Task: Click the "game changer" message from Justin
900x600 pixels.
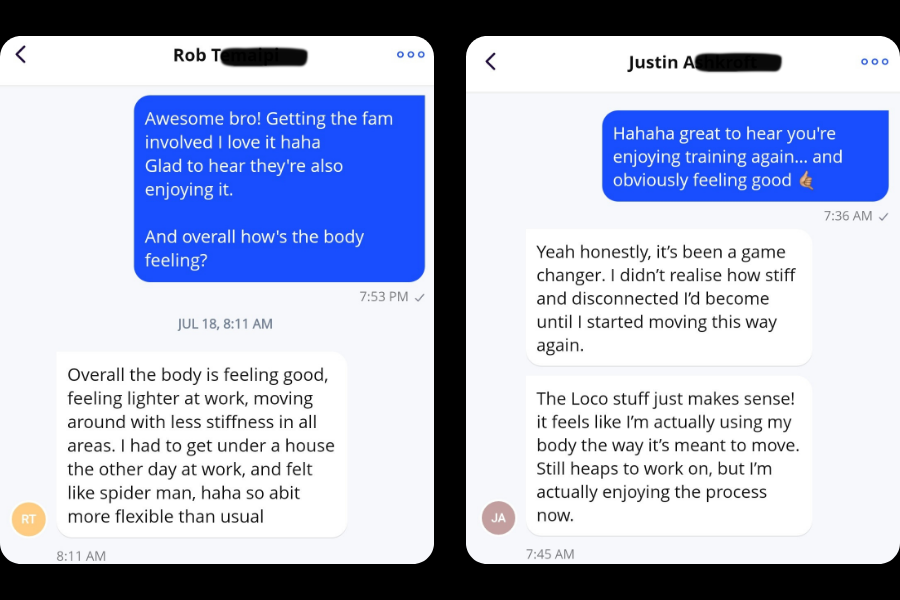Action: point(668,298)
